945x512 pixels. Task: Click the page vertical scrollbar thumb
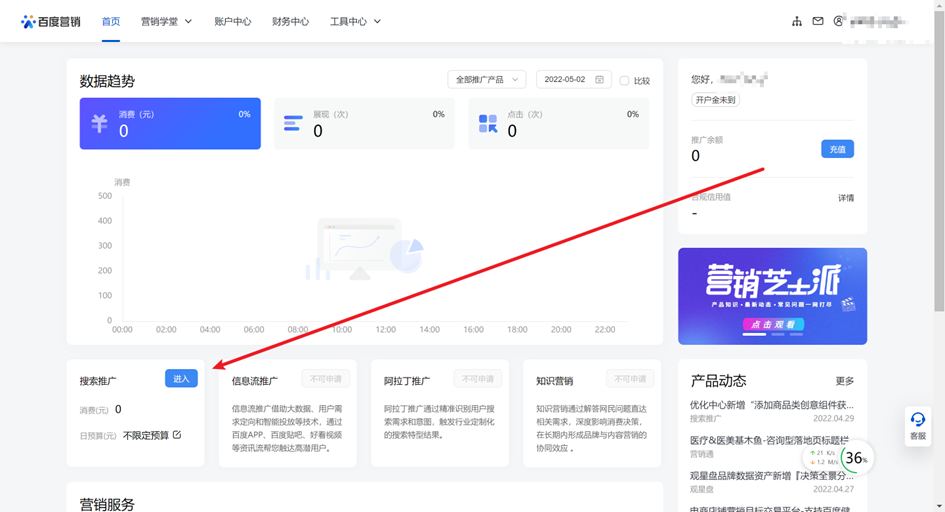click(x=939, y=161)
